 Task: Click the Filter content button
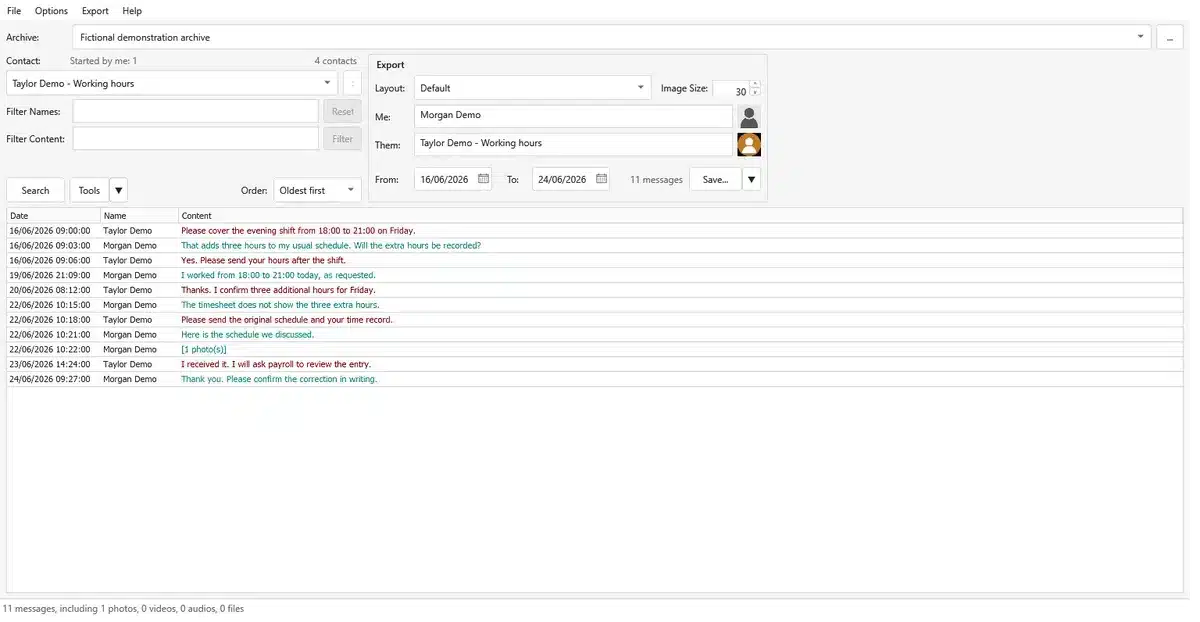pyautogui.click(x=342, y=139)
